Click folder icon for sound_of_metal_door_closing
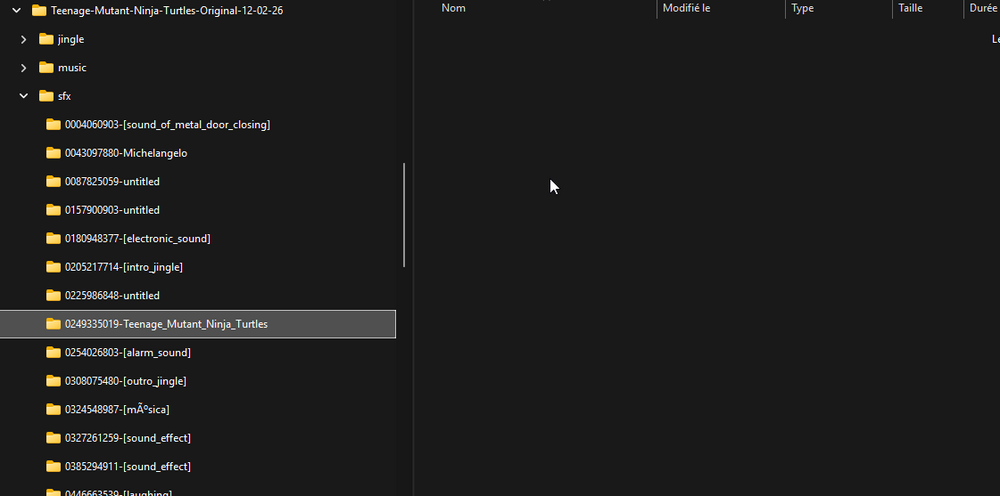1000x496 pixels. click(x=54, y=125)
